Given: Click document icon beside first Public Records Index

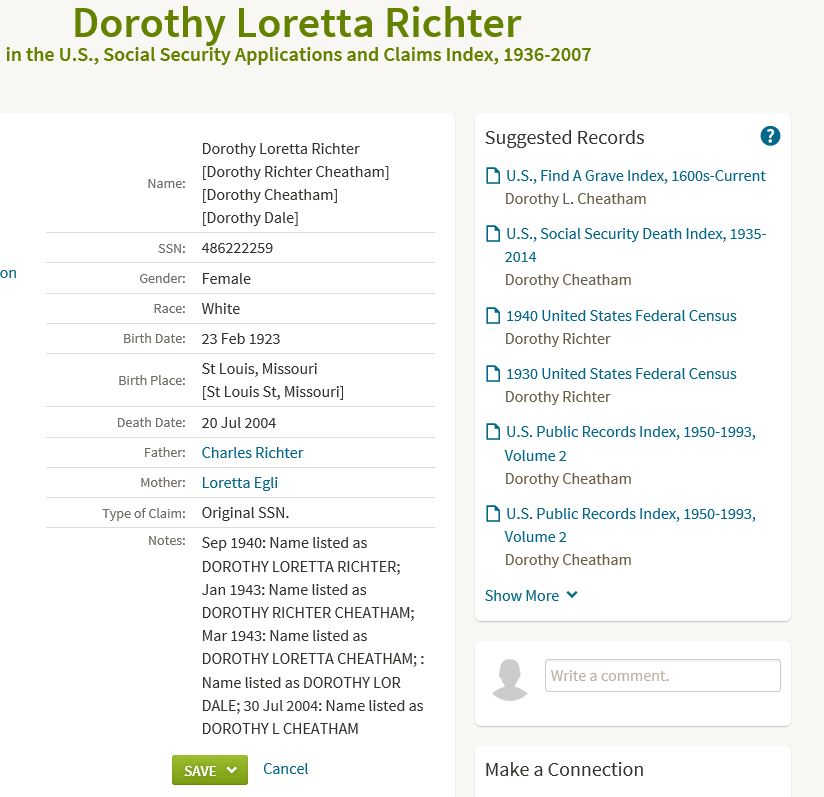Looking at the screenshot, I should tap(492, 431).
